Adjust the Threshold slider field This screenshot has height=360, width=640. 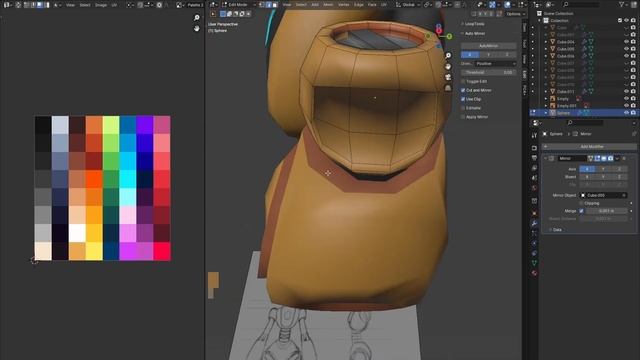(x=489, y=72)
